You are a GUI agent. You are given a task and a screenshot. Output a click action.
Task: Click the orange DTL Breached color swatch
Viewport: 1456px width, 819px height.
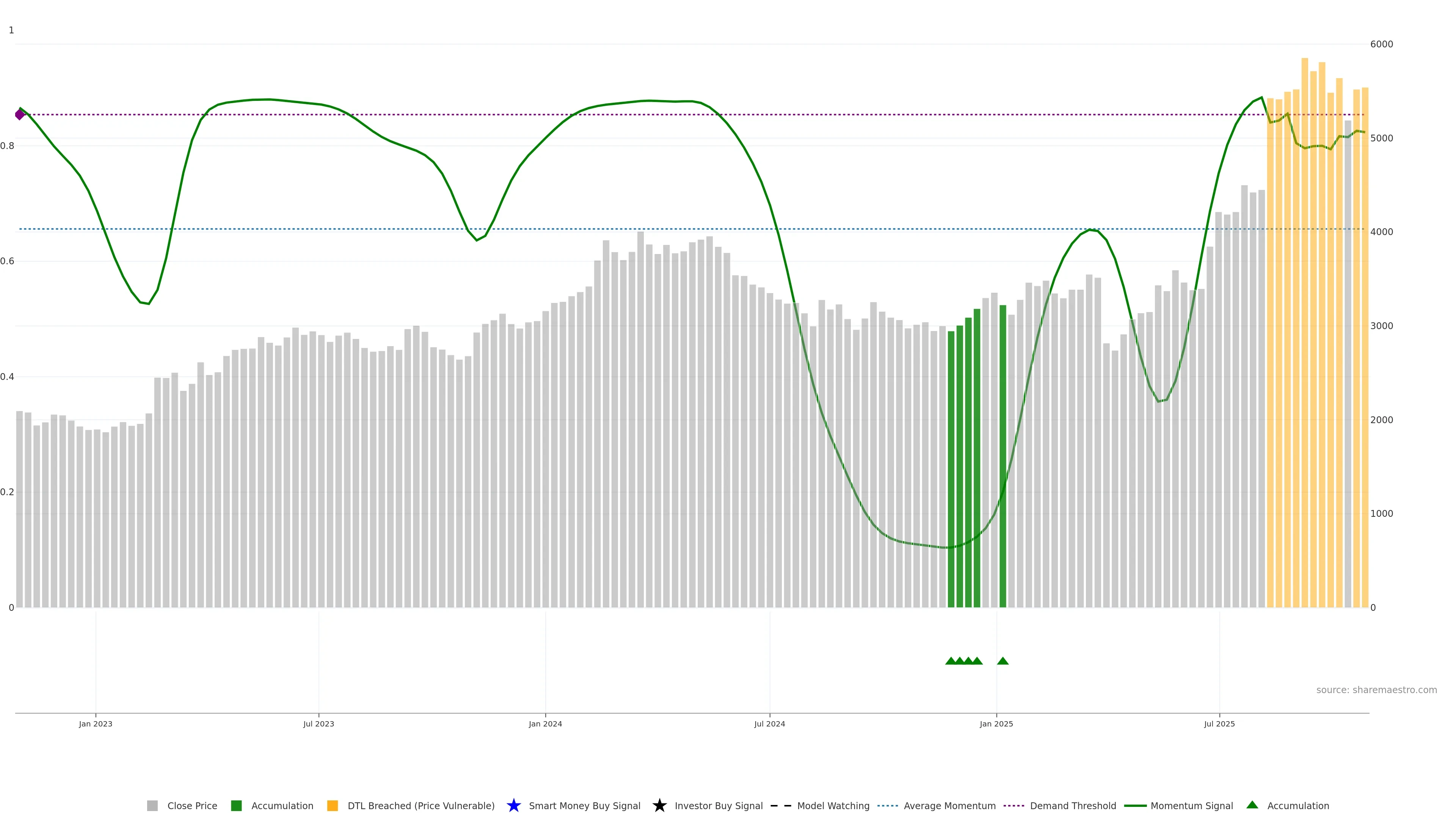tap(333, 805)
